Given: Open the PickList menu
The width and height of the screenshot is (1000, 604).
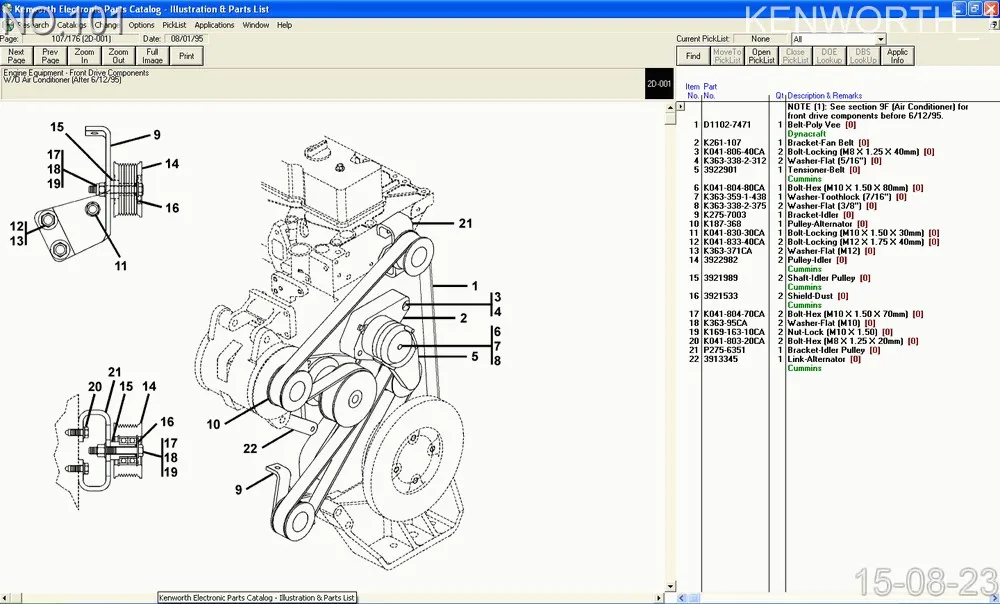Looking at the screenshot, I should pyautogui.click(x=174, y=25).
